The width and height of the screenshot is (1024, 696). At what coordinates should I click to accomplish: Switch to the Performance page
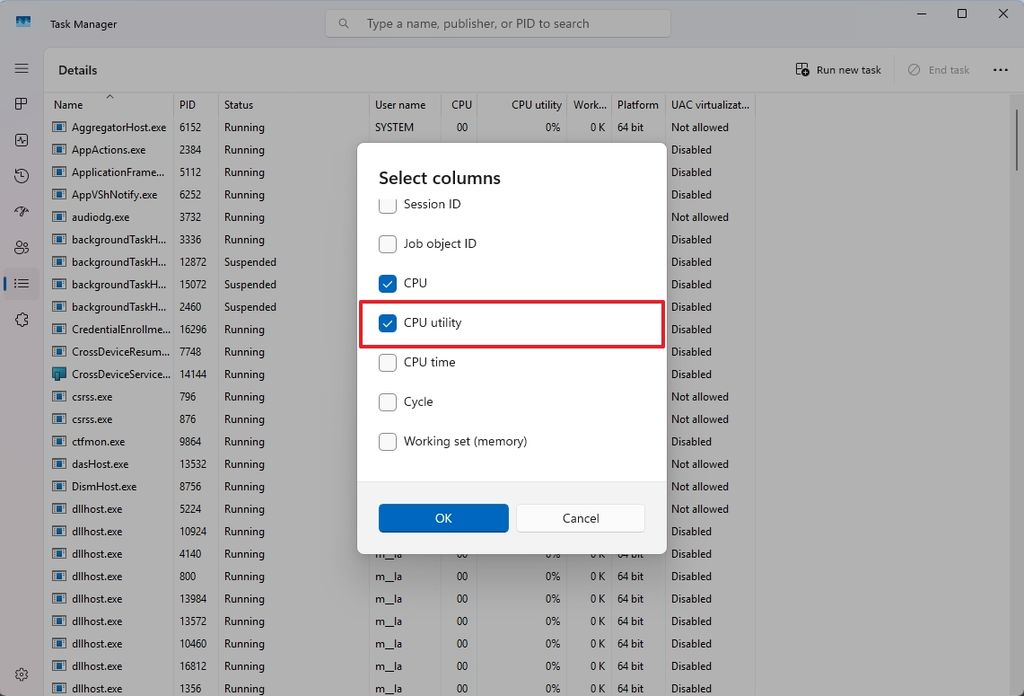21,140
